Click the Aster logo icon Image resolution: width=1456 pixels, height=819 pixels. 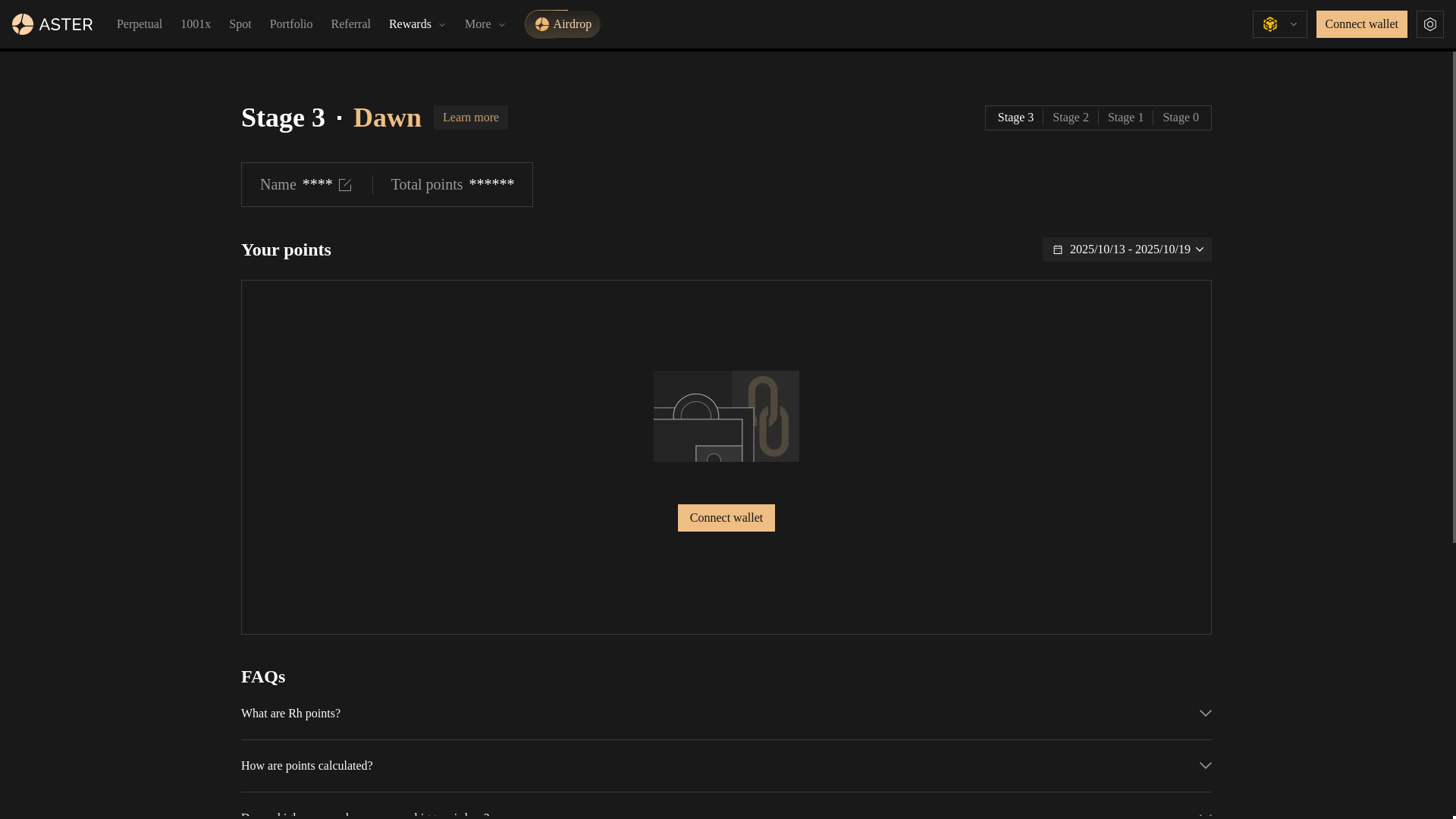pyautogui.click(x=23, y=24)
